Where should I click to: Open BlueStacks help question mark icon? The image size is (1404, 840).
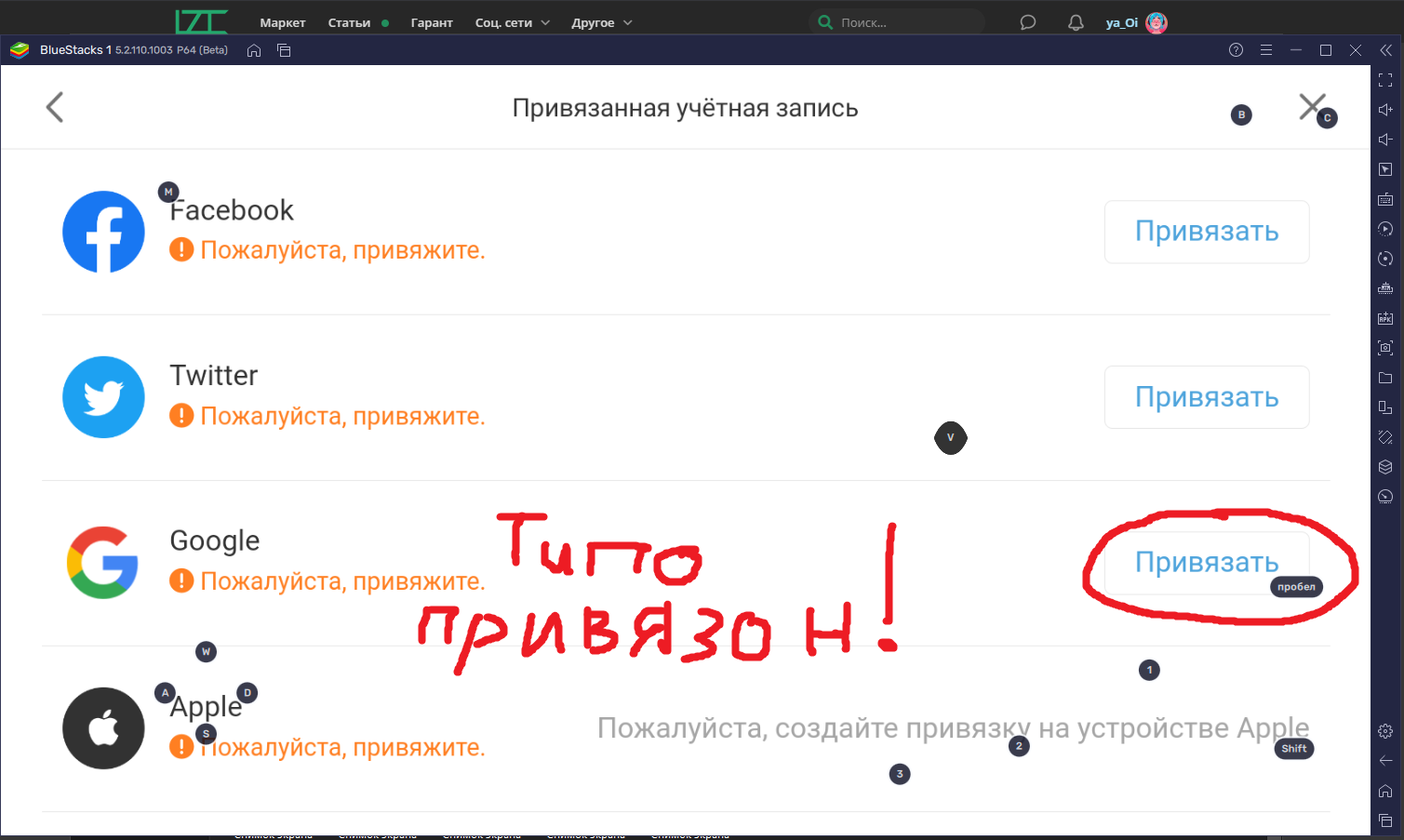1236,50
